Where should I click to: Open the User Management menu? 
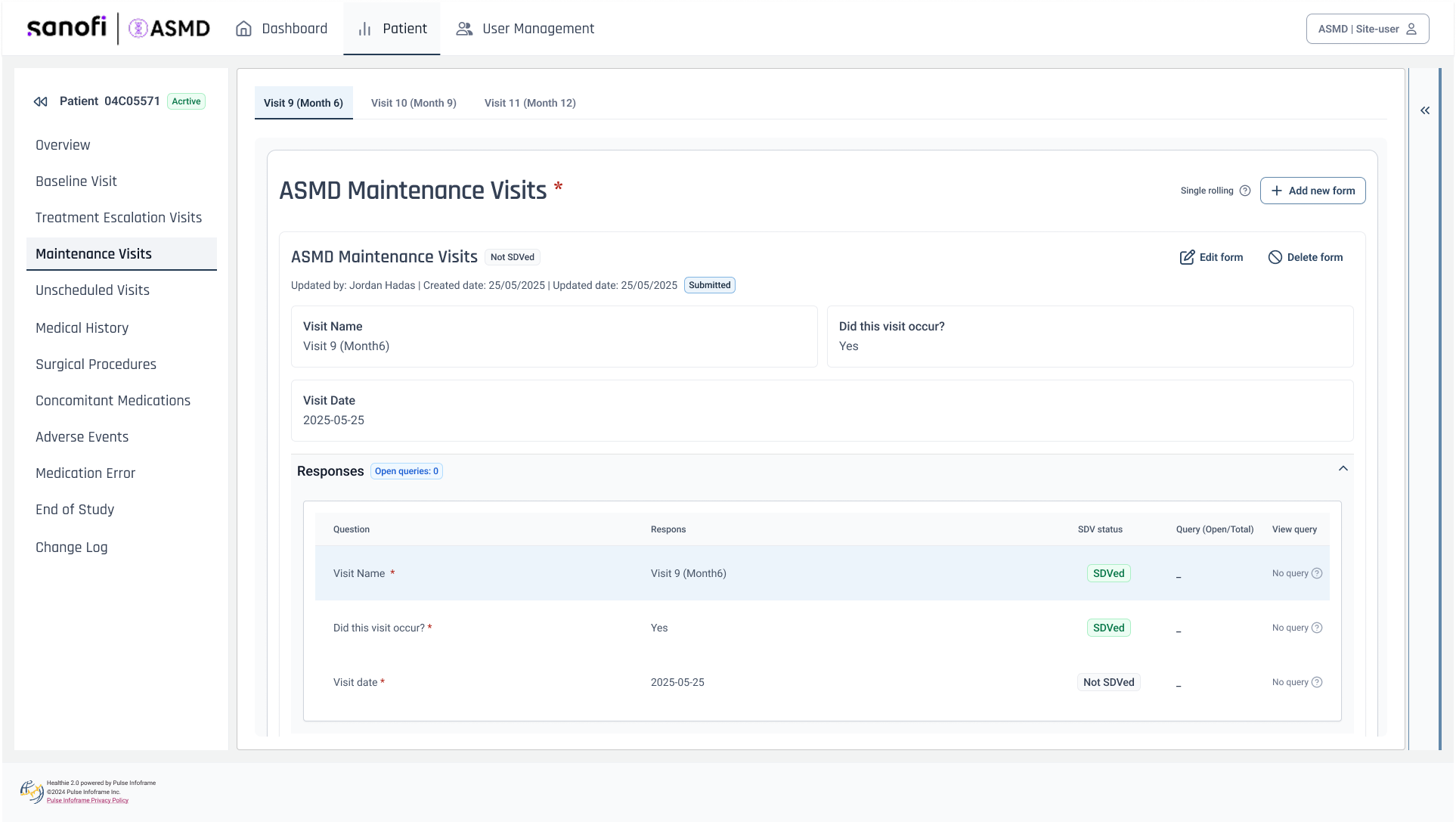click(x=525, y=29)
